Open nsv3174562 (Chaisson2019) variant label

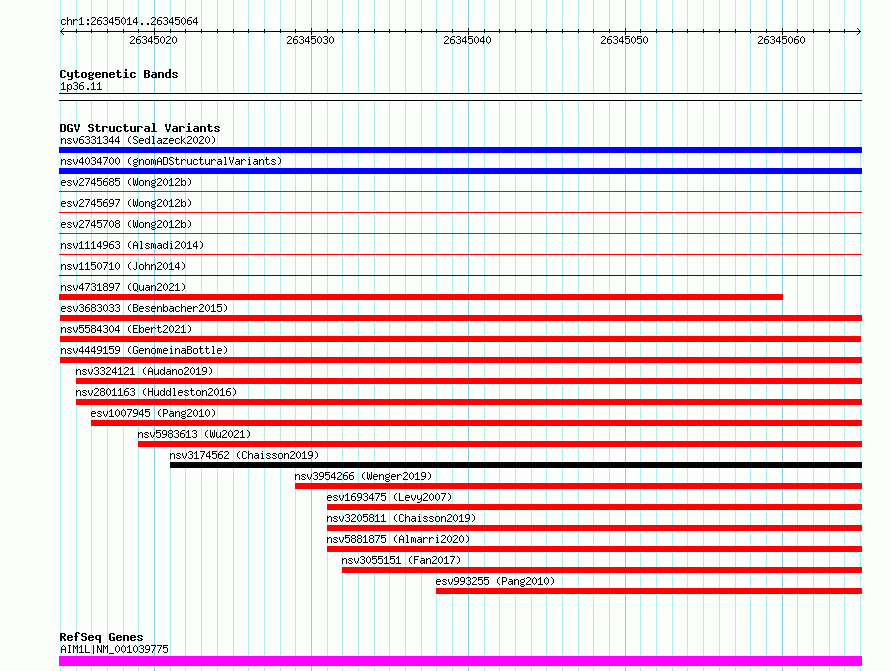point(244,455)
